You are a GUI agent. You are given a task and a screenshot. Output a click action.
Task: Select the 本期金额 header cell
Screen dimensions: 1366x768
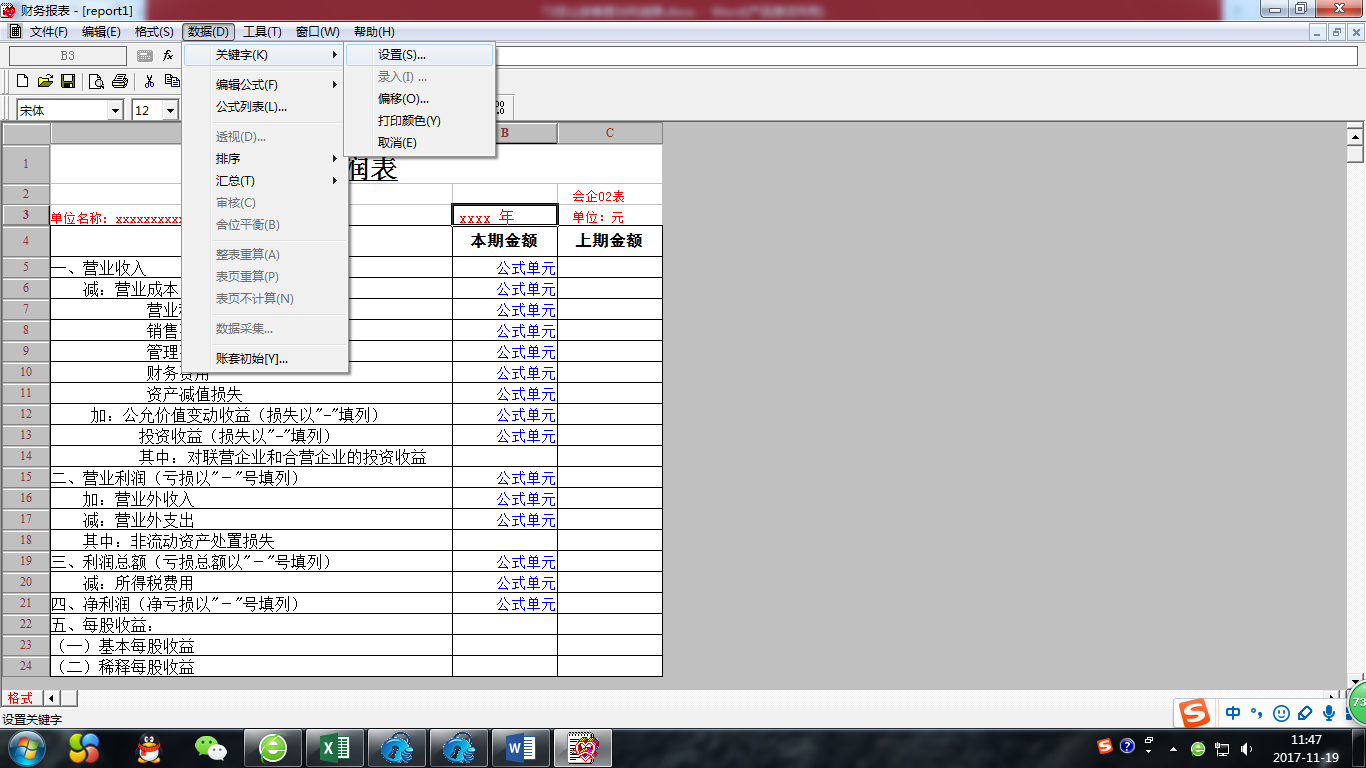pos(505,241)
